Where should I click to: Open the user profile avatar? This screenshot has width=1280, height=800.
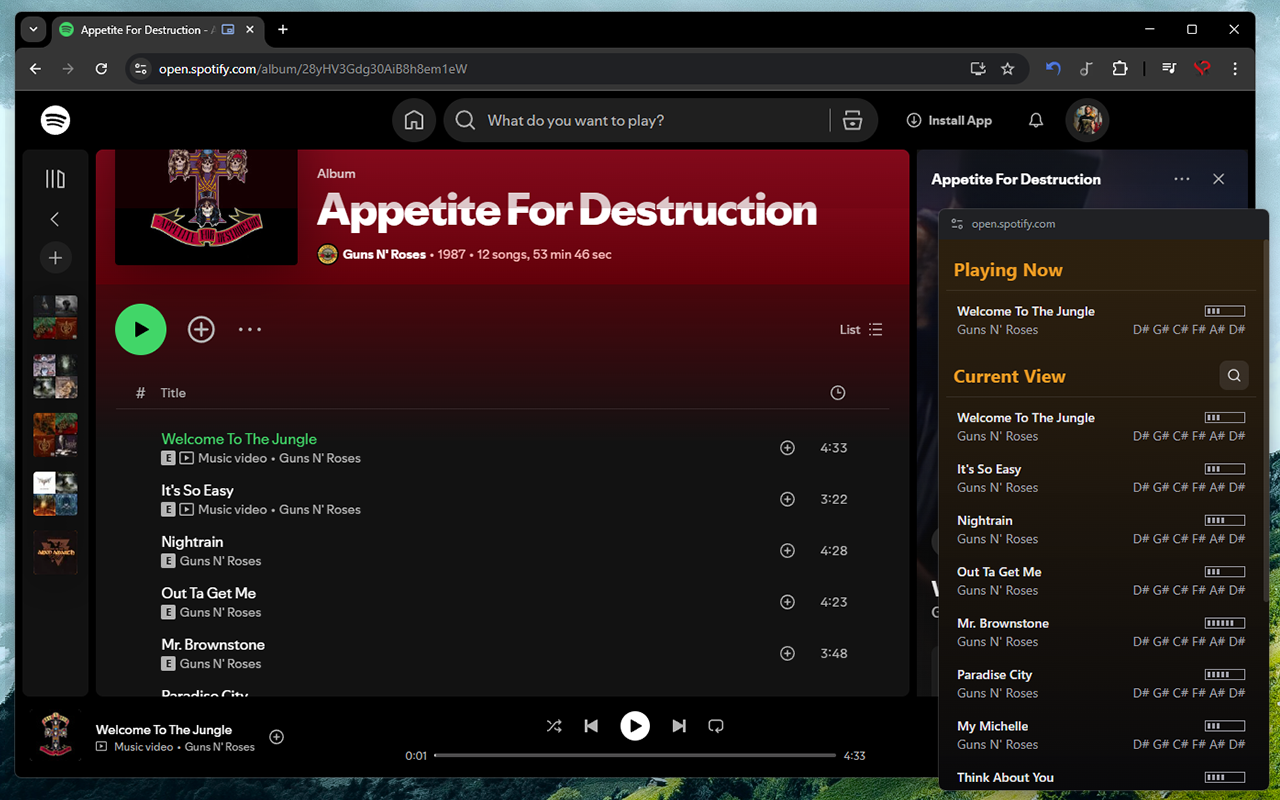[1087, 120]
